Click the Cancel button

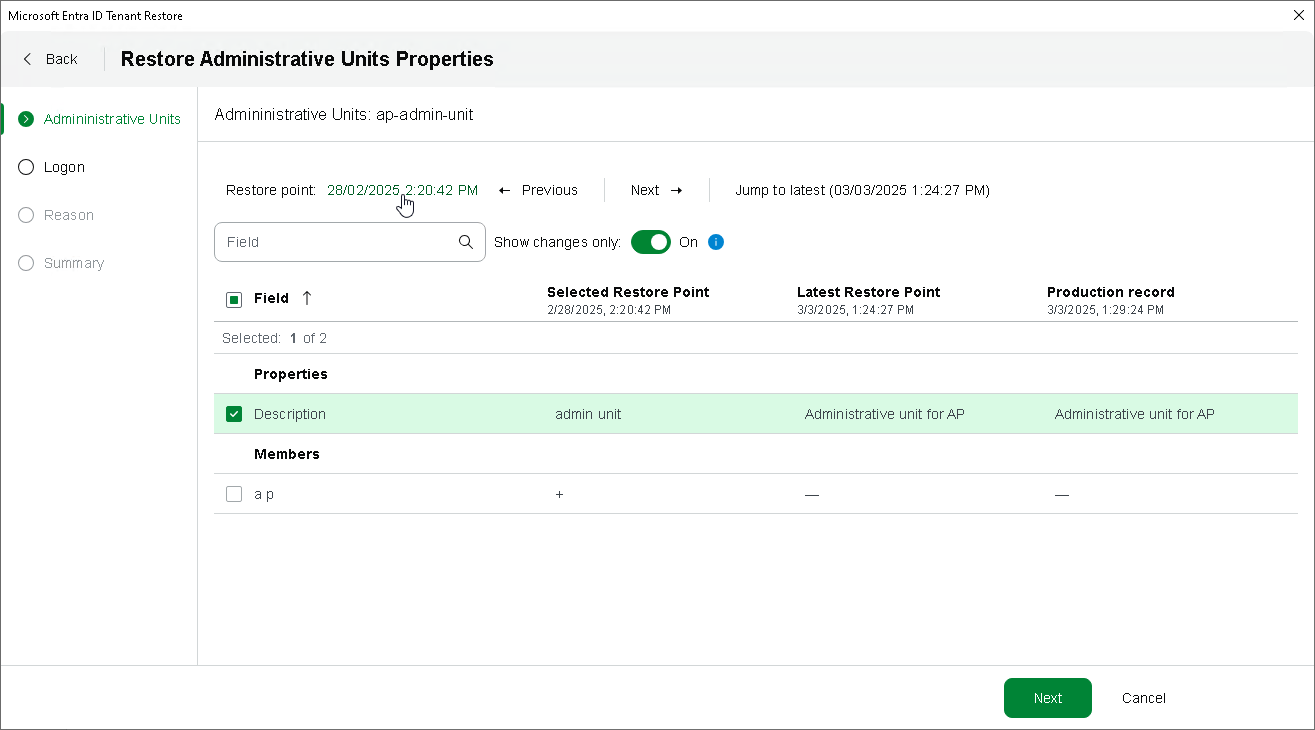click(x=1143, y=698)
